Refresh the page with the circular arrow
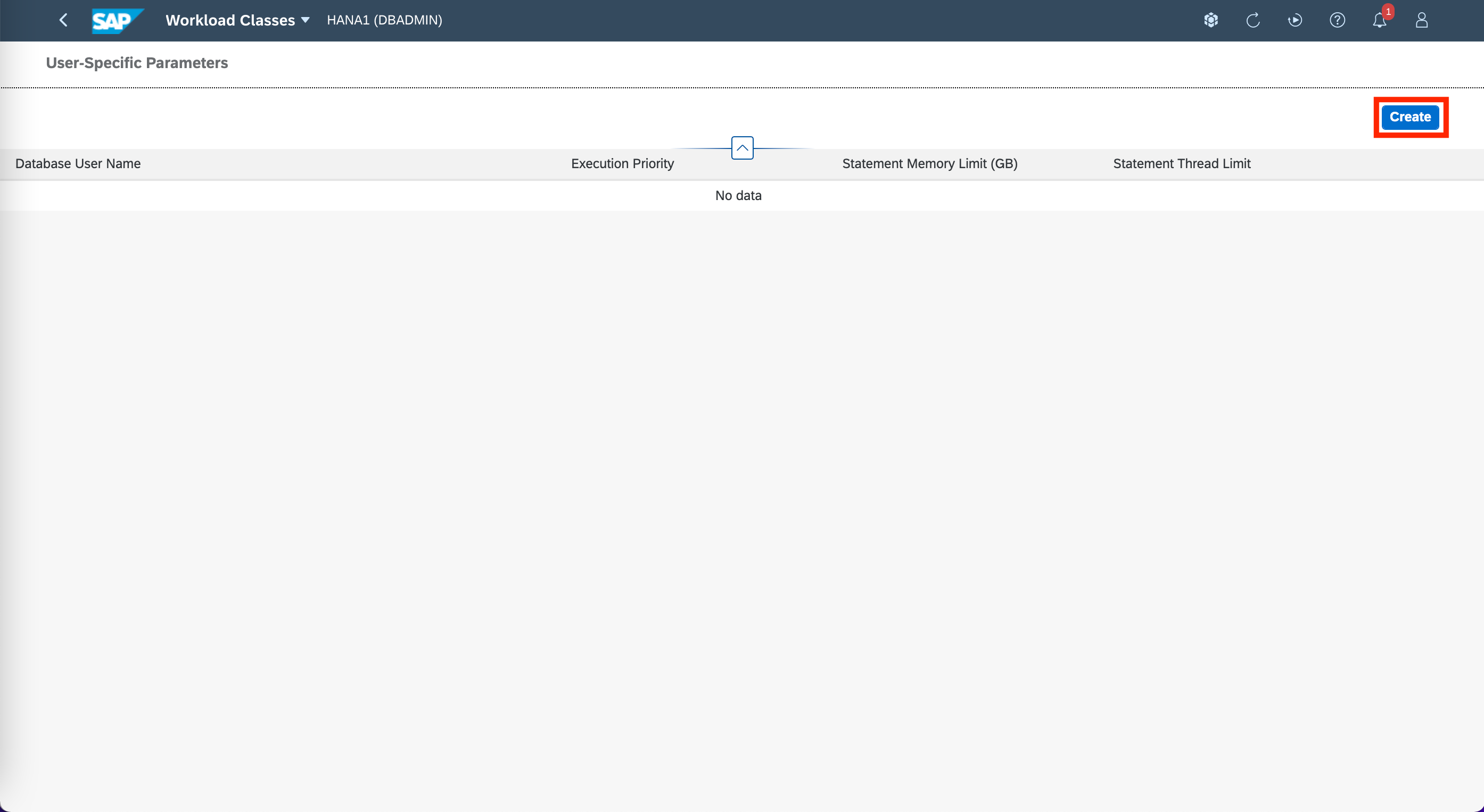The width and height of the screenshot is (1484, 812). point(1253,20)
